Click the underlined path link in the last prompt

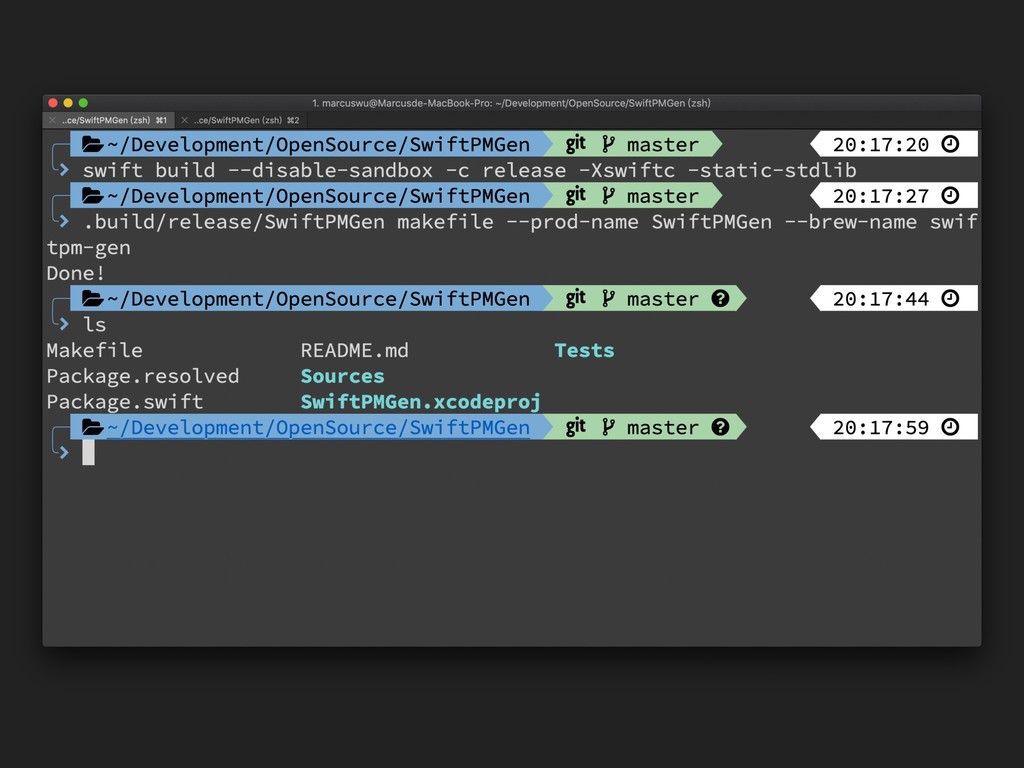click(x=318, y=428)
